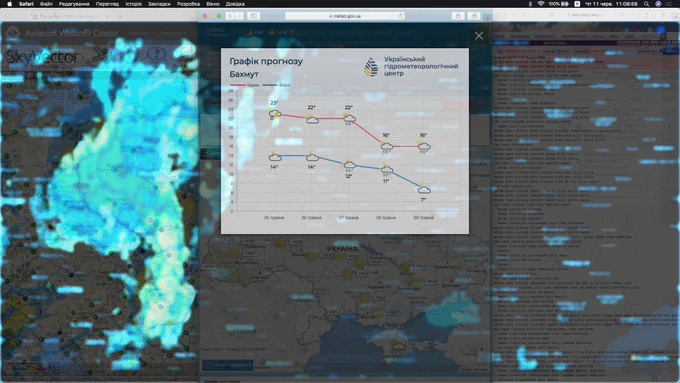Screen dimensions: 680x383
Task: Click the 16° day weather icon for 29 травня
Action: tap(424, 147)
